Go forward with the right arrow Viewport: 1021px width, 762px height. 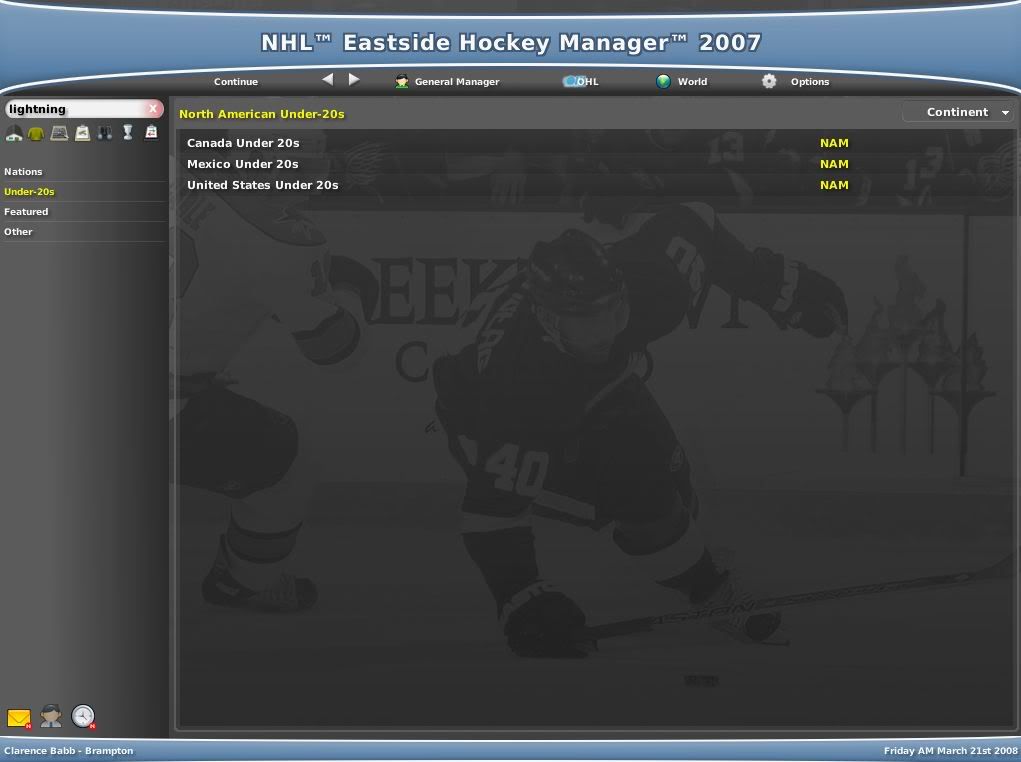tap(354, 79)
